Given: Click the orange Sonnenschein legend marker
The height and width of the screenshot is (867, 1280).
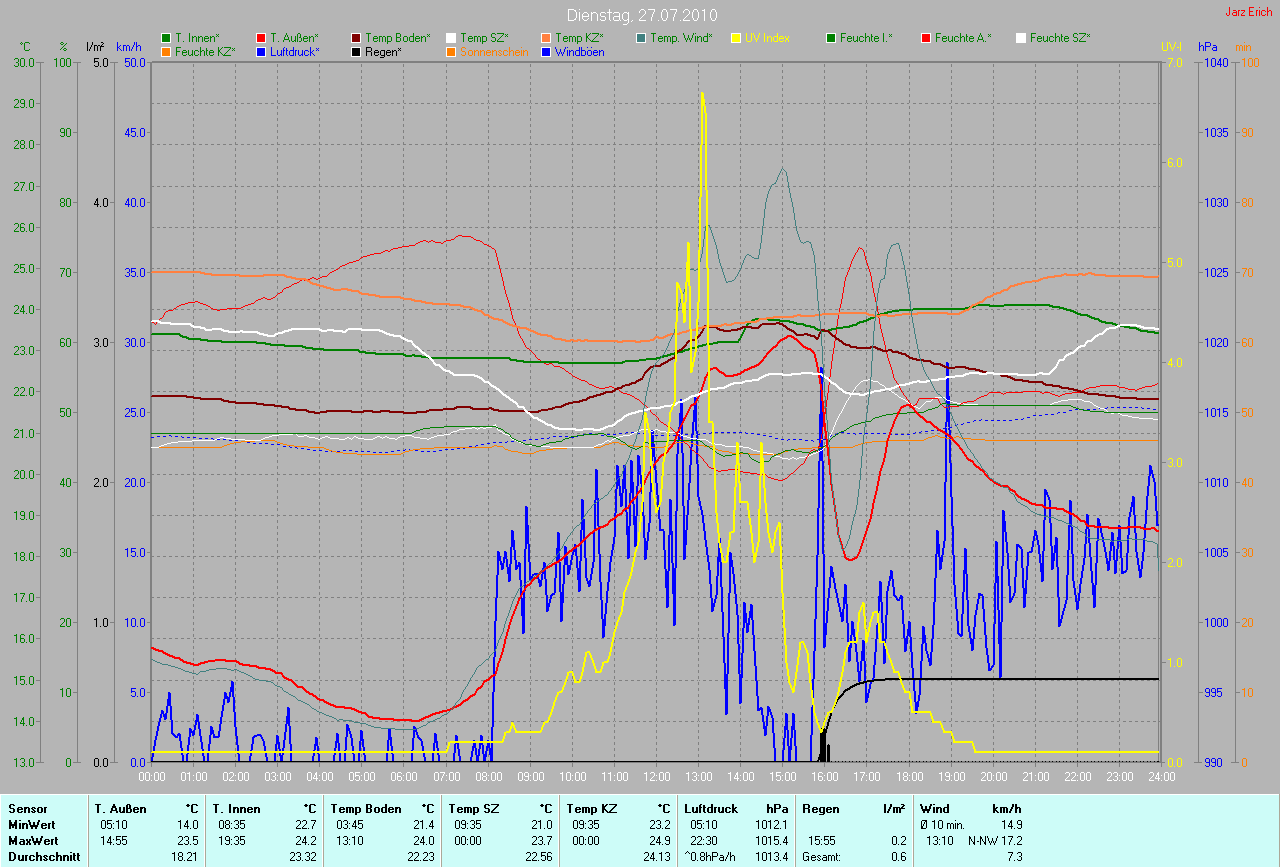Looking at the screenshot, I should click(x=451, y=52).
